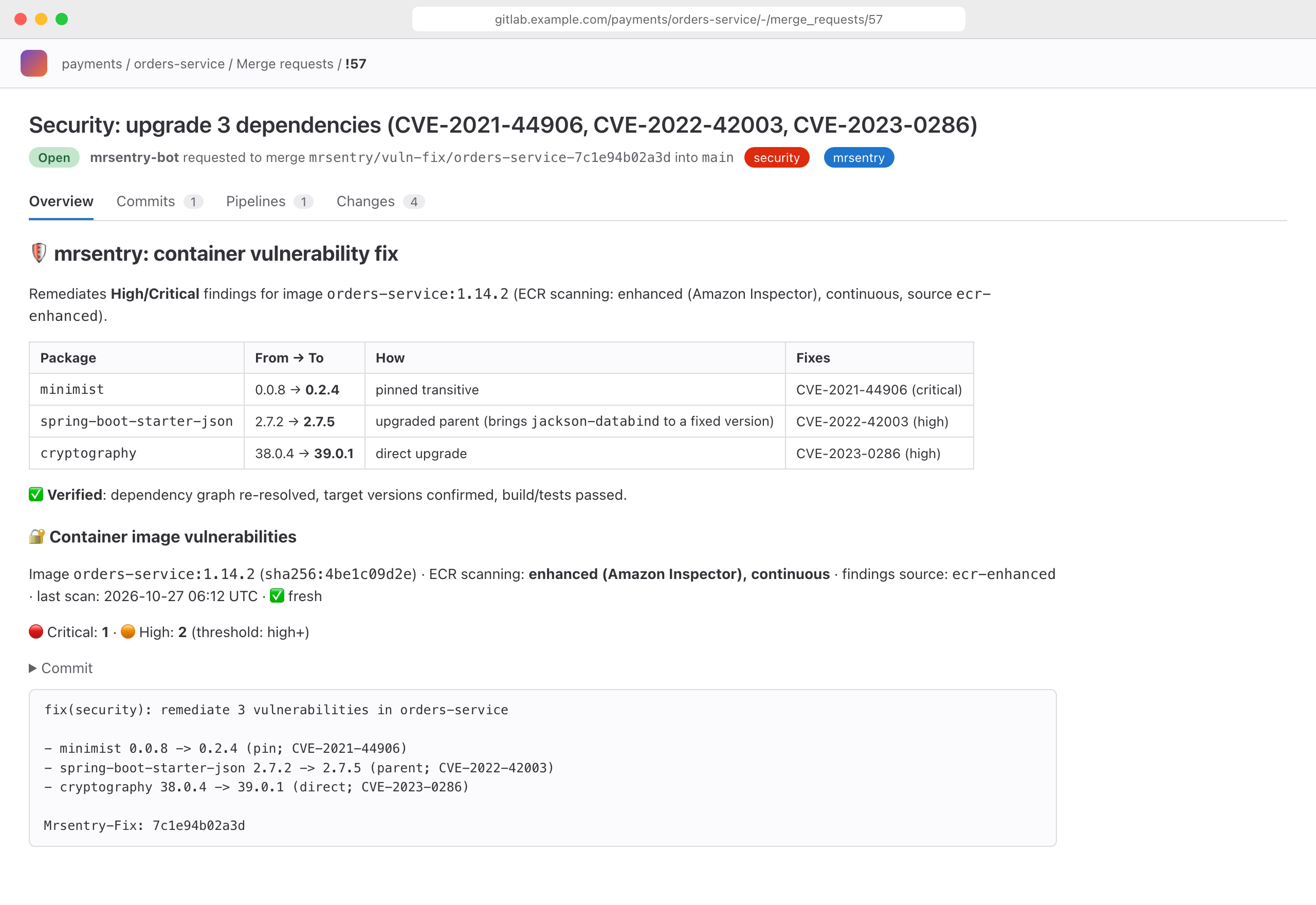Click the spring-boot-starter-json package cell
This screenshot has height=905, width=1316.
coord(137,421)
